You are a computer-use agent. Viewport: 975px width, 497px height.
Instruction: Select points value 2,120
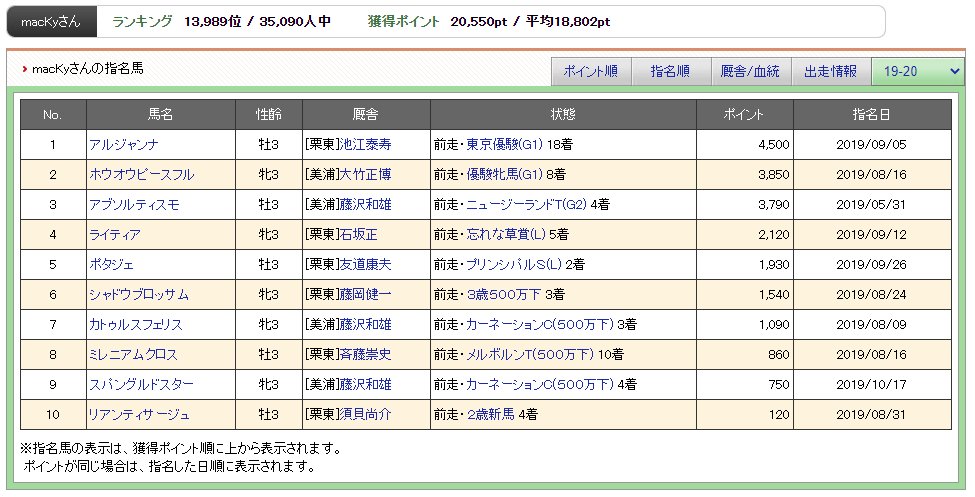coord(774,235)
